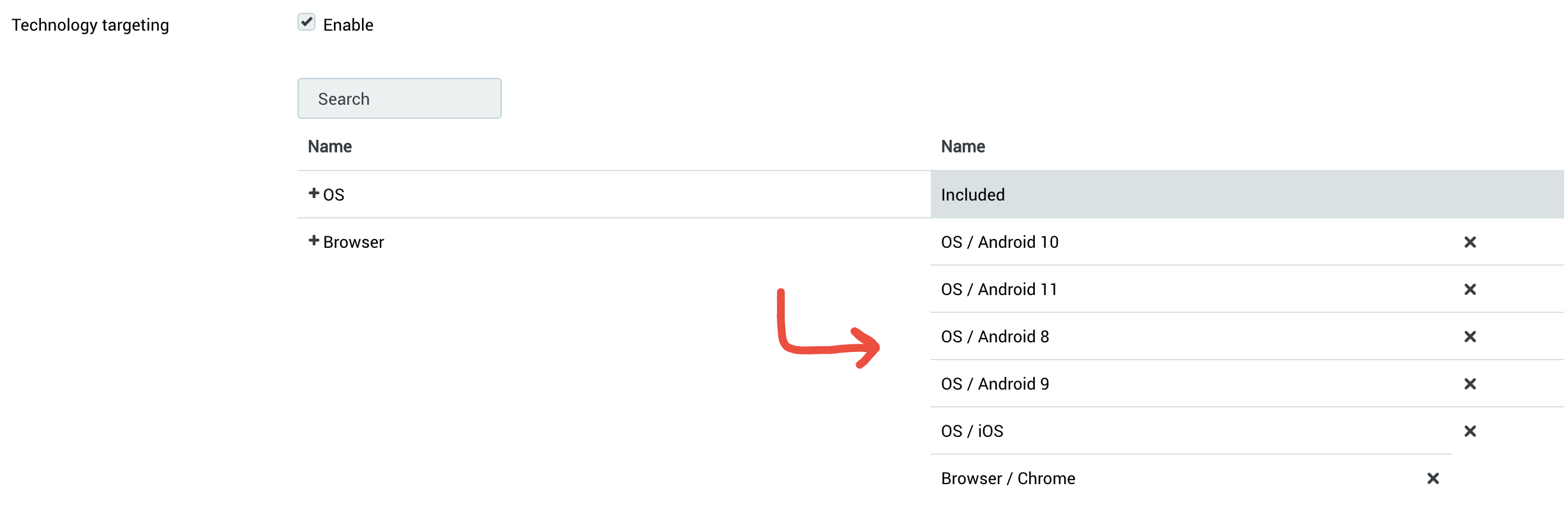Click the technology Search field
This screenshot has height=525, width=1568.
(x=399, y=98)
